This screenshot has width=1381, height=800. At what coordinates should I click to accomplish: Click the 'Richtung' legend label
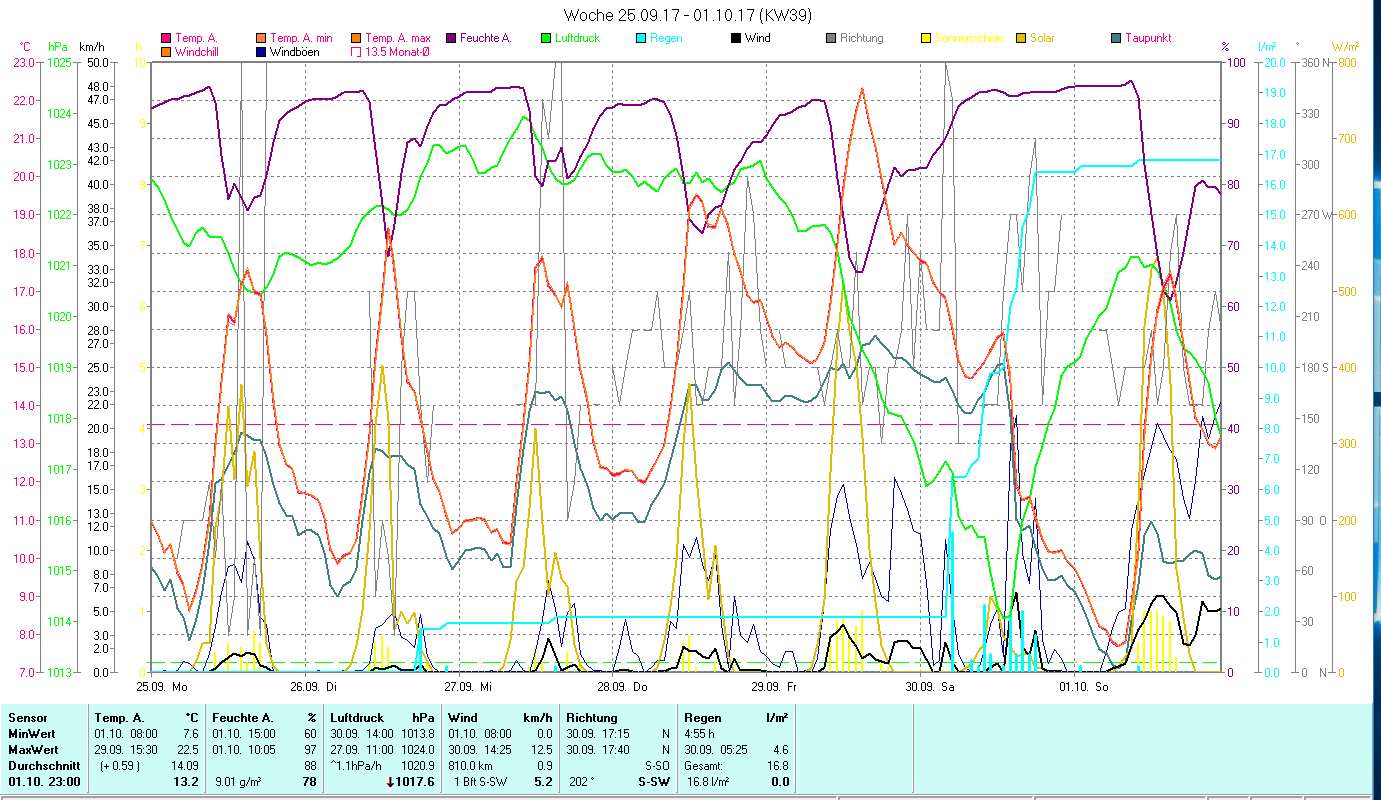coord(862,38)
